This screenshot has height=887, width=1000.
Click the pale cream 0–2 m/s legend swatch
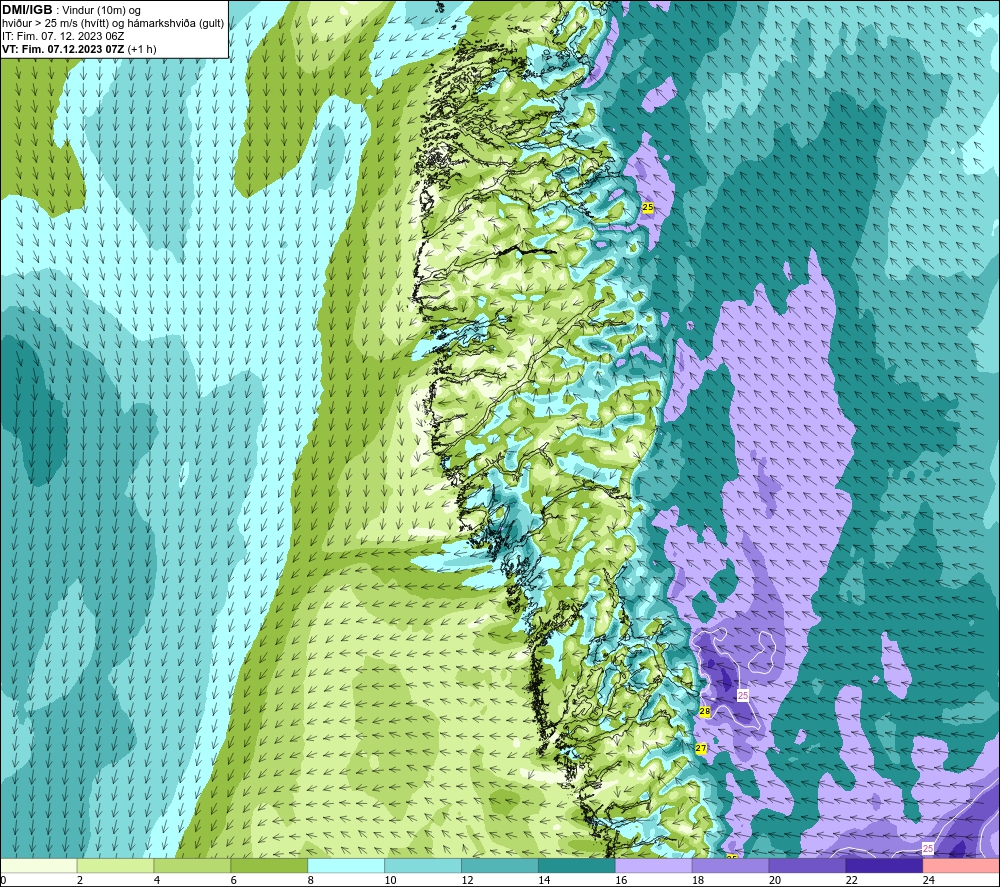(39, 865)
